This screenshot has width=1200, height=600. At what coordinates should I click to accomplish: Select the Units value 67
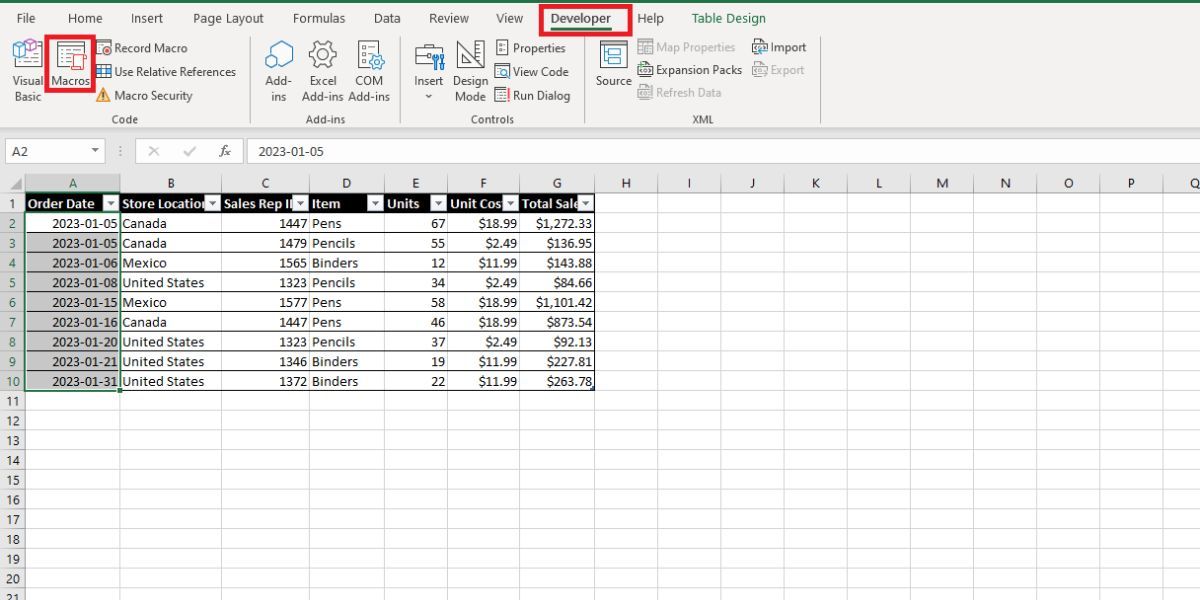416,223
